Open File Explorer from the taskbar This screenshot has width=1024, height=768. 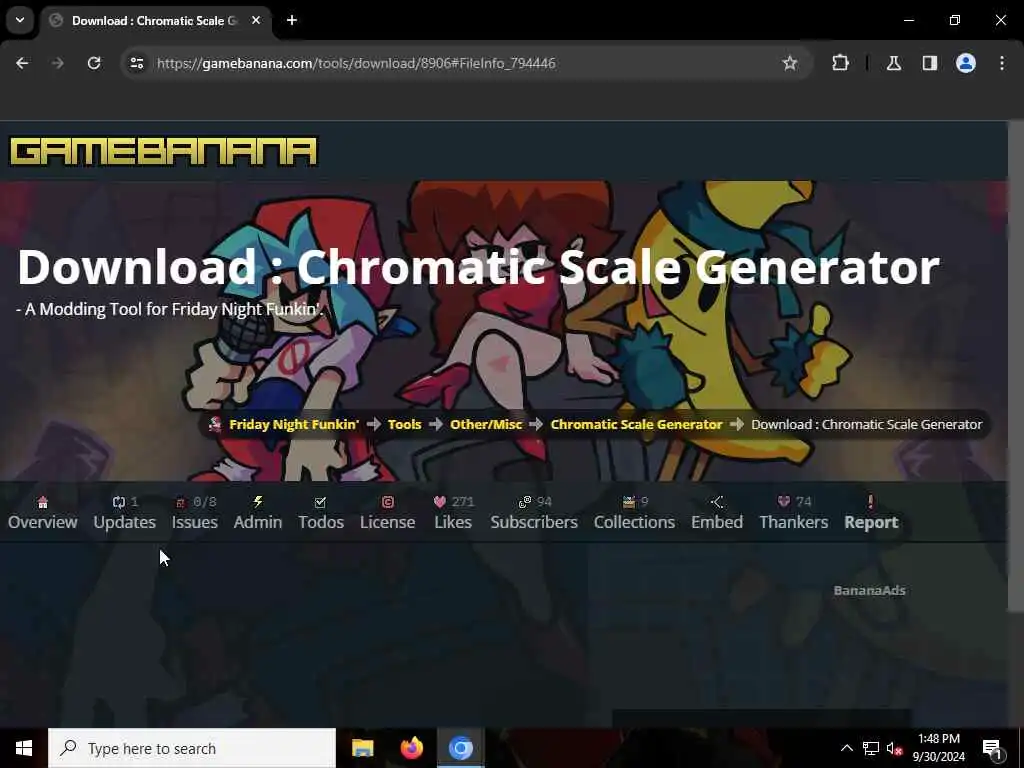point(362,748)
